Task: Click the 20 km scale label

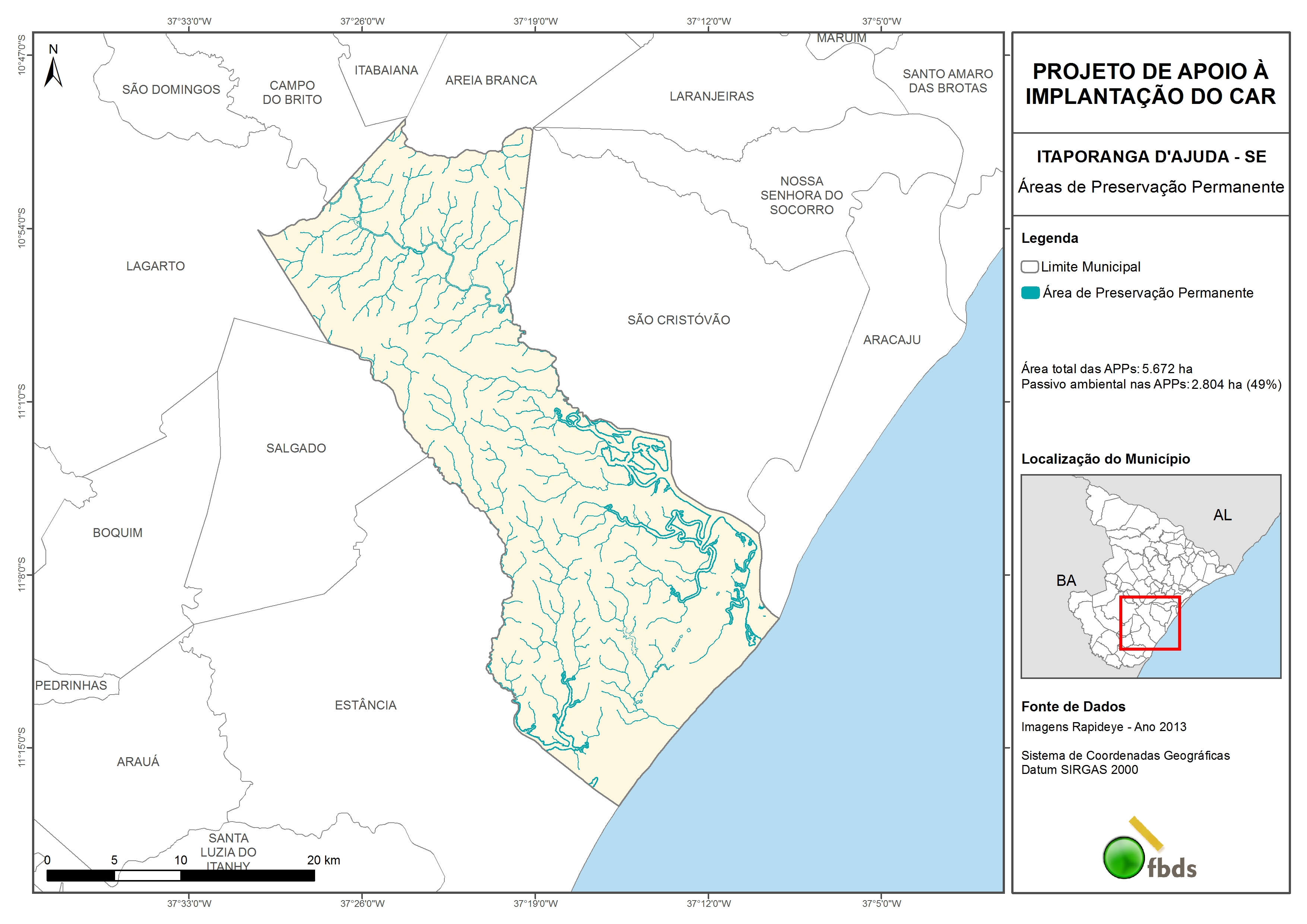Action: coord(323,860)
